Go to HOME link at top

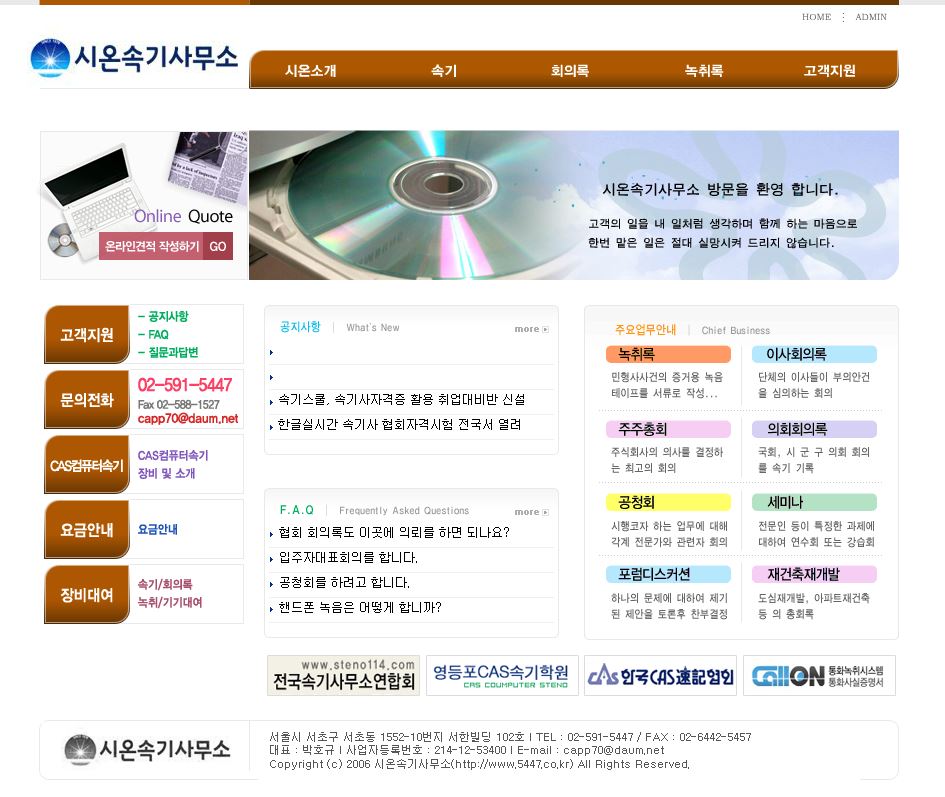pyautogui.click(x=816, y=17)
